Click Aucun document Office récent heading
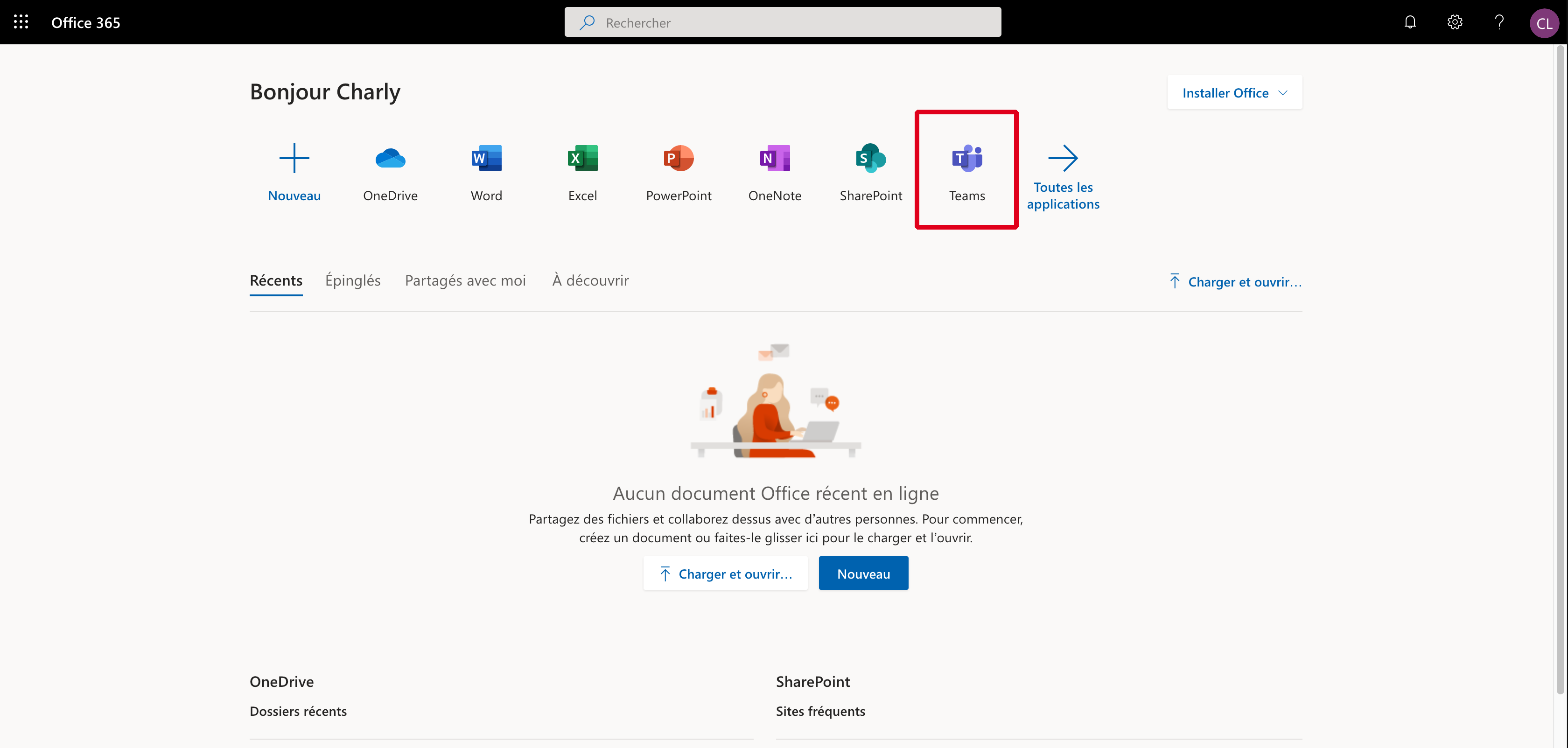 [x=776, y=493]
